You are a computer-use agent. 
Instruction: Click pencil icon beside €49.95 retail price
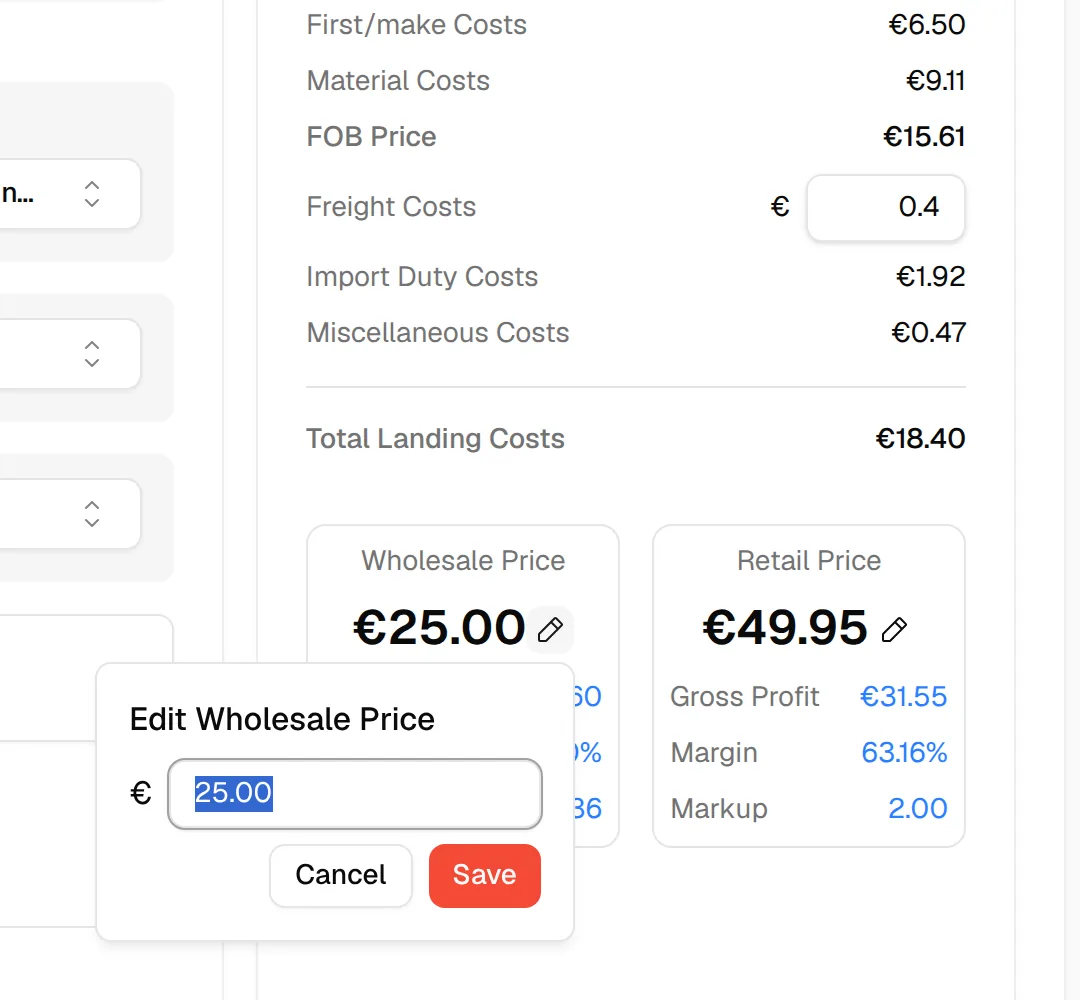click(x=894, y=629)
